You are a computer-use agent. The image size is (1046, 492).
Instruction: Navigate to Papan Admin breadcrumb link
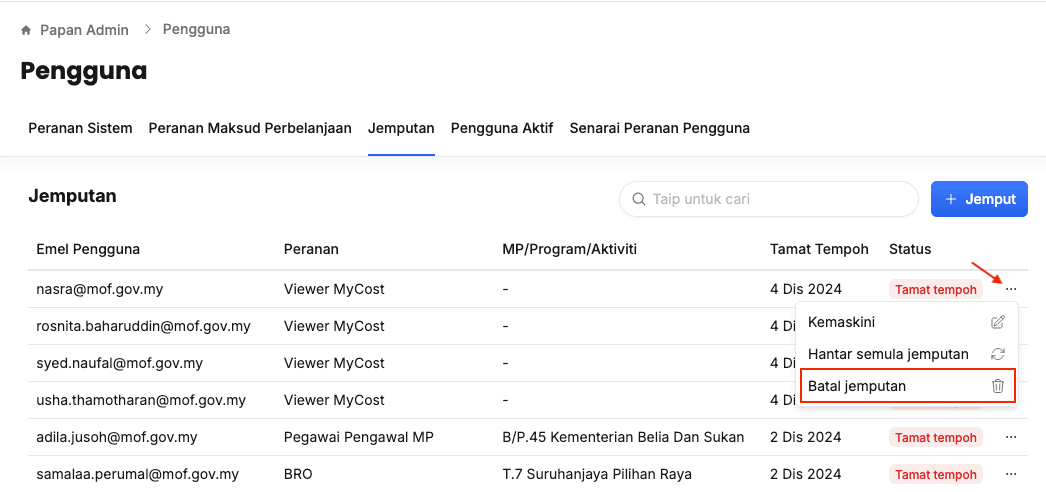coord(84,30)
